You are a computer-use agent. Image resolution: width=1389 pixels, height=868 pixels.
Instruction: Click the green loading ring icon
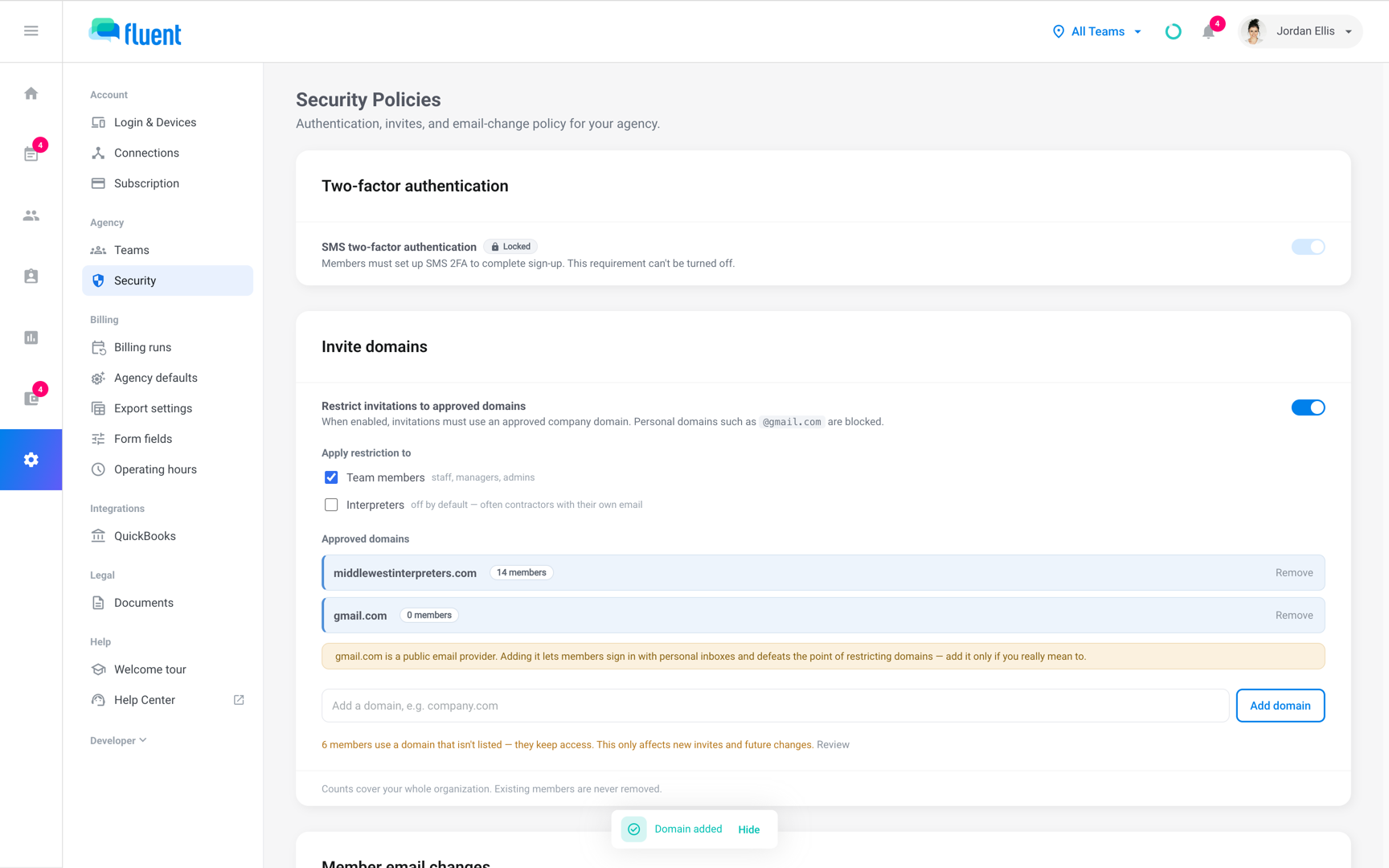[x=1173, y=31]
